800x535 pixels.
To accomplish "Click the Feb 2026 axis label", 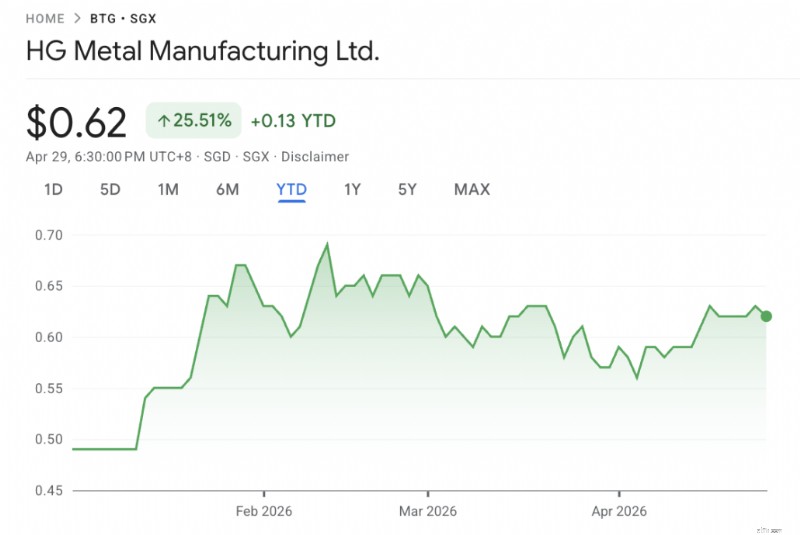I will (264, 511).
